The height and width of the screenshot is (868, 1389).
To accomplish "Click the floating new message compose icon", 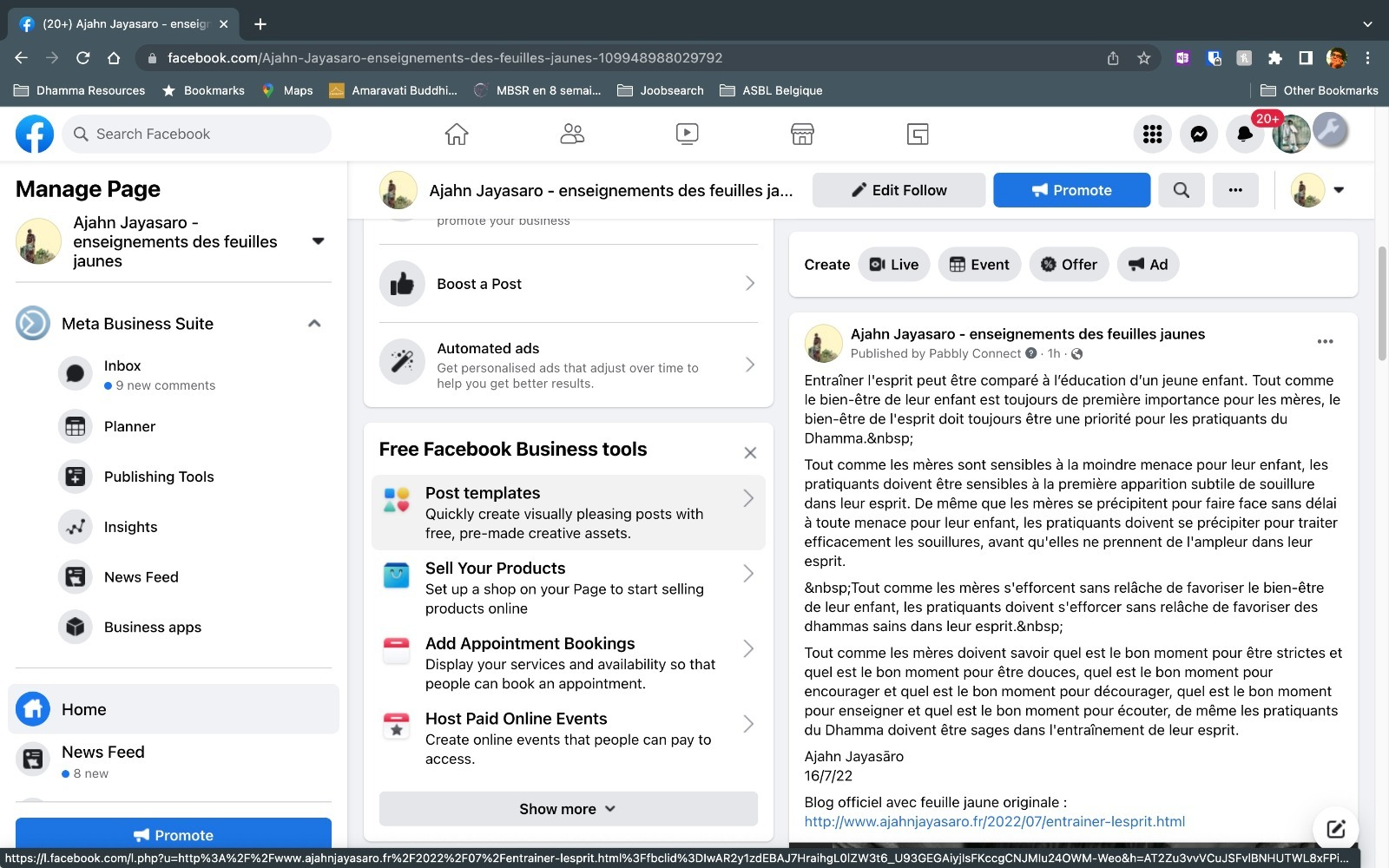I will click(1335, 829).
